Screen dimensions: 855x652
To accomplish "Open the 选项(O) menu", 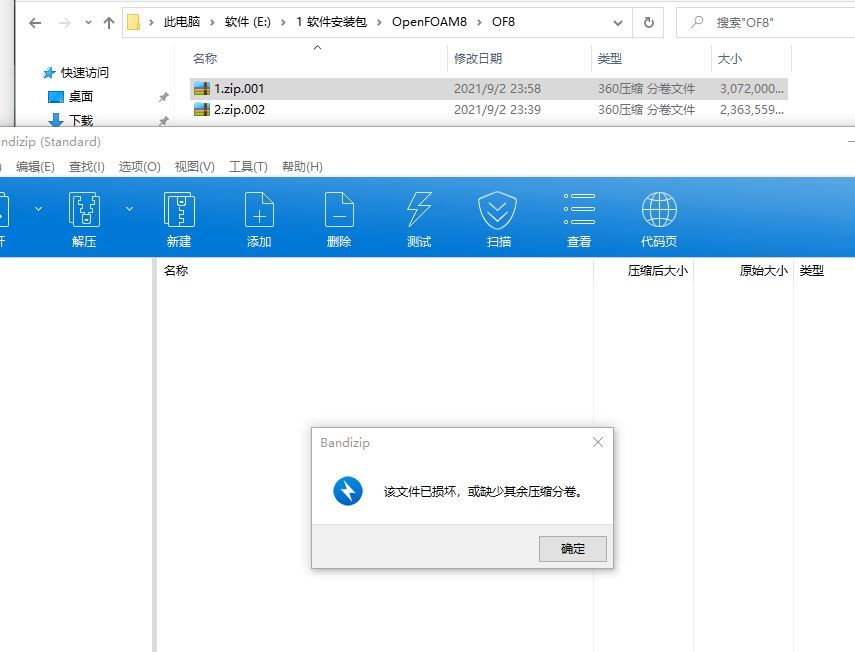I will (x=140, y=167).
